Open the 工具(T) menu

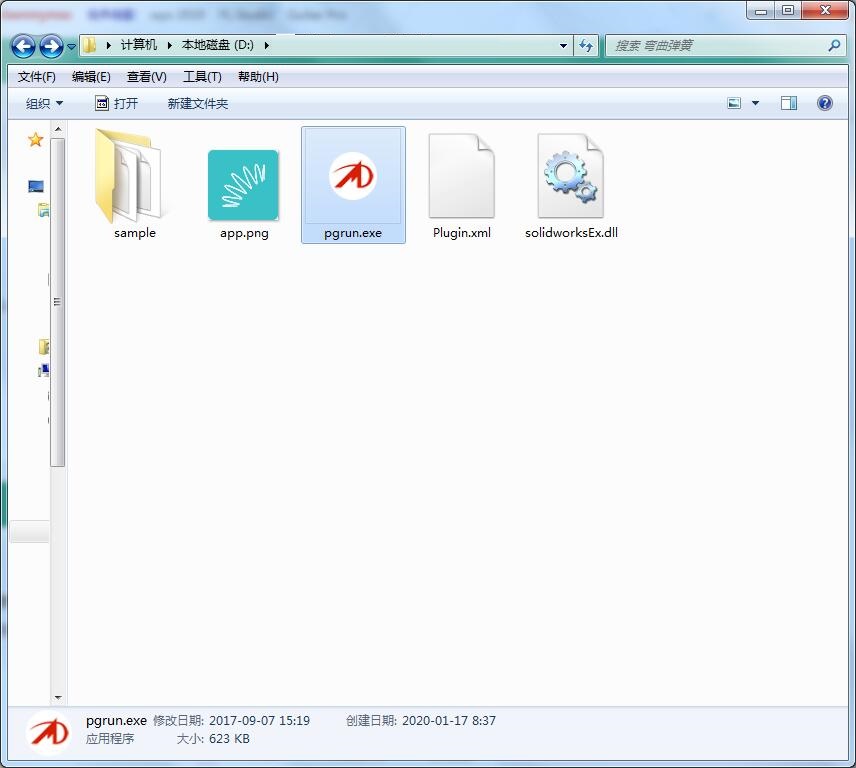(x=201, y=77)
